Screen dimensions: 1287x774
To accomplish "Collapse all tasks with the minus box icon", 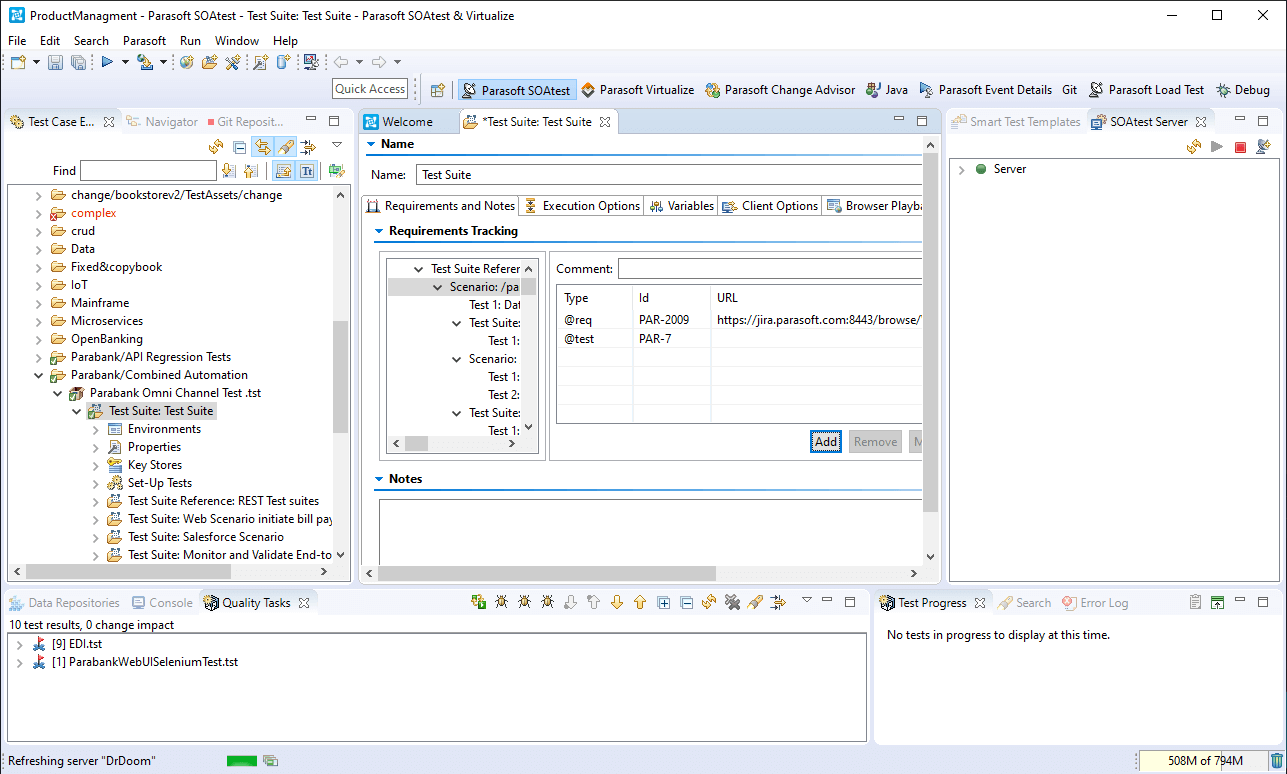I will [686, 602].
